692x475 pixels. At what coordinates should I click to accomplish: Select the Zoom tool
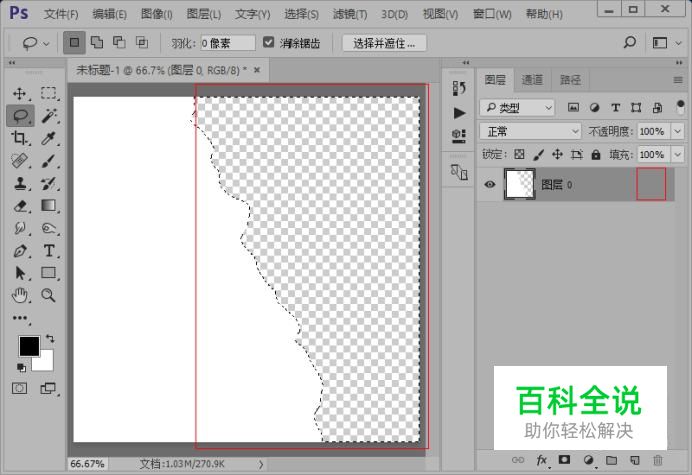click(x=49, y=295)
